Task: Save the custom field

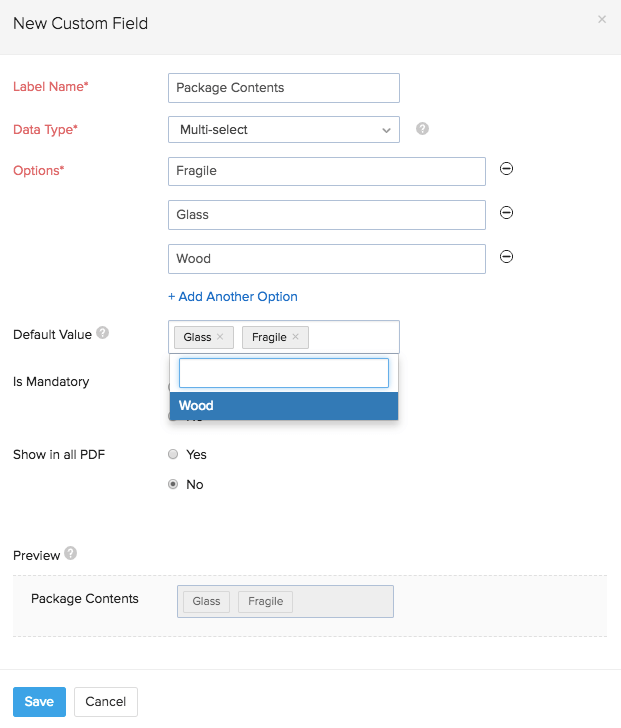Action: click(39, 701)
